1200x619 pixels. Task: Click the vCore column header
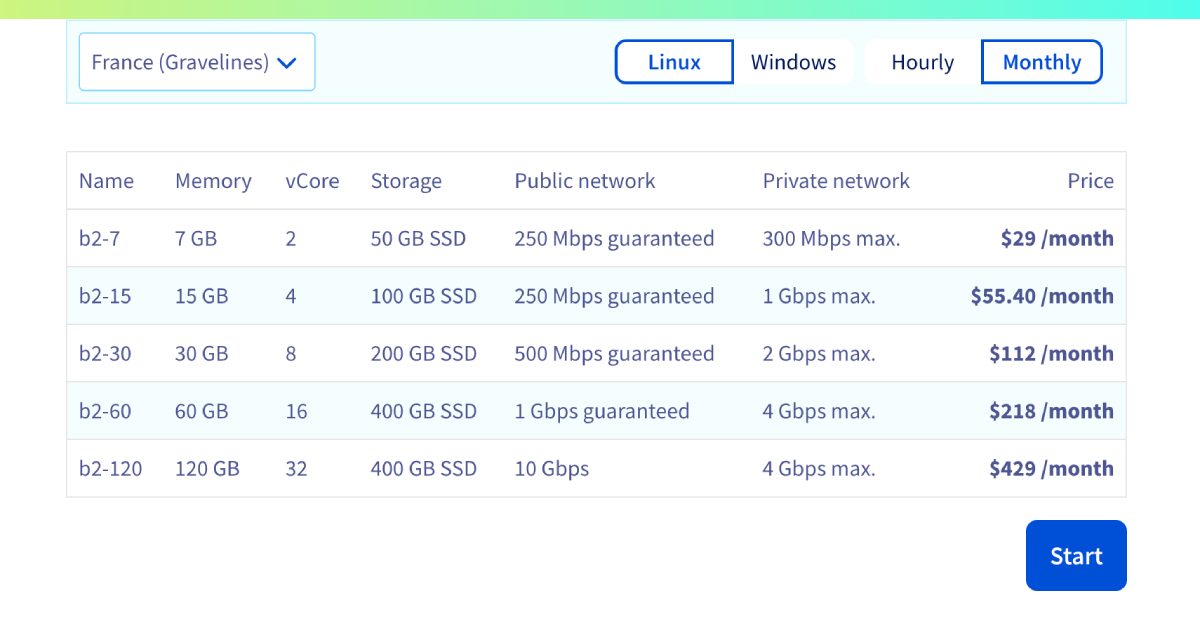[x=312, y=181]
